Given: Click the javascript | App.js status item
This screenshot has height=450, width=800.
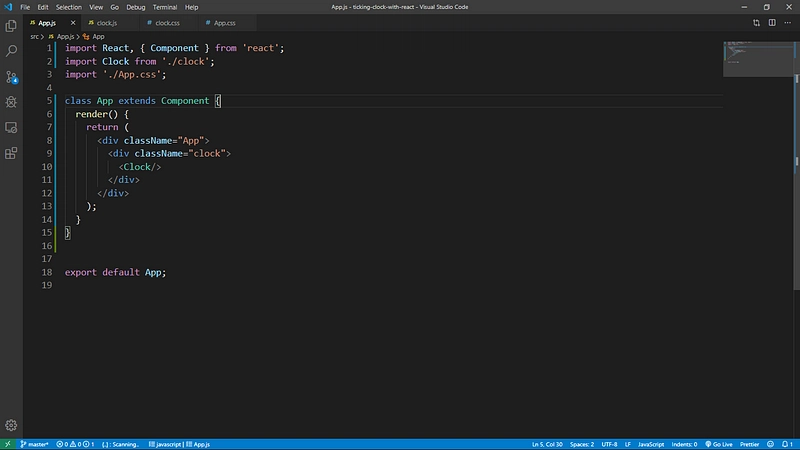Looking at the screenshot, I should (179, 444).
